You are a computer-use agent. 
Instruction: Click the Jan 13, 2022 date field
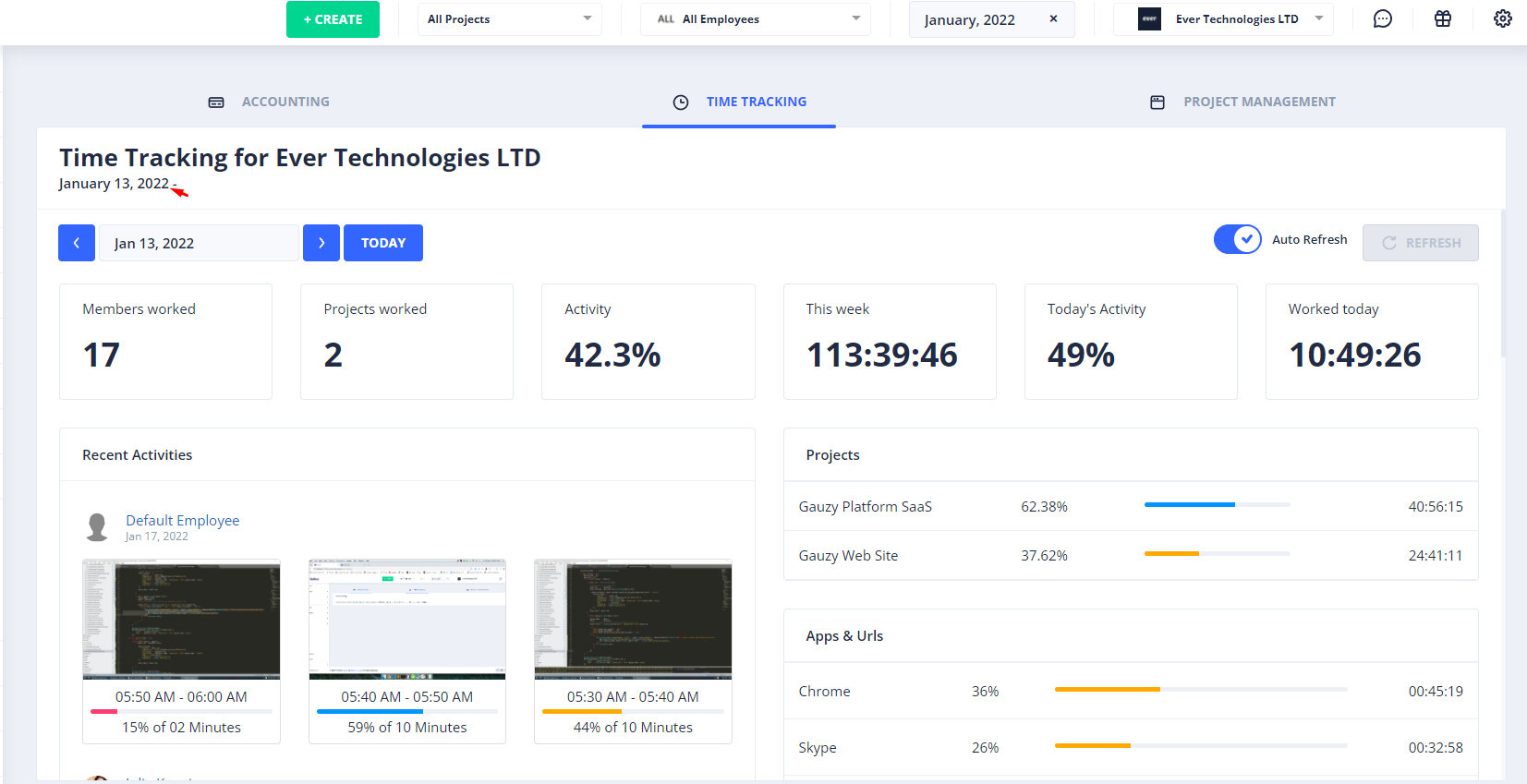pyautogui.click(x=199, y=243)
